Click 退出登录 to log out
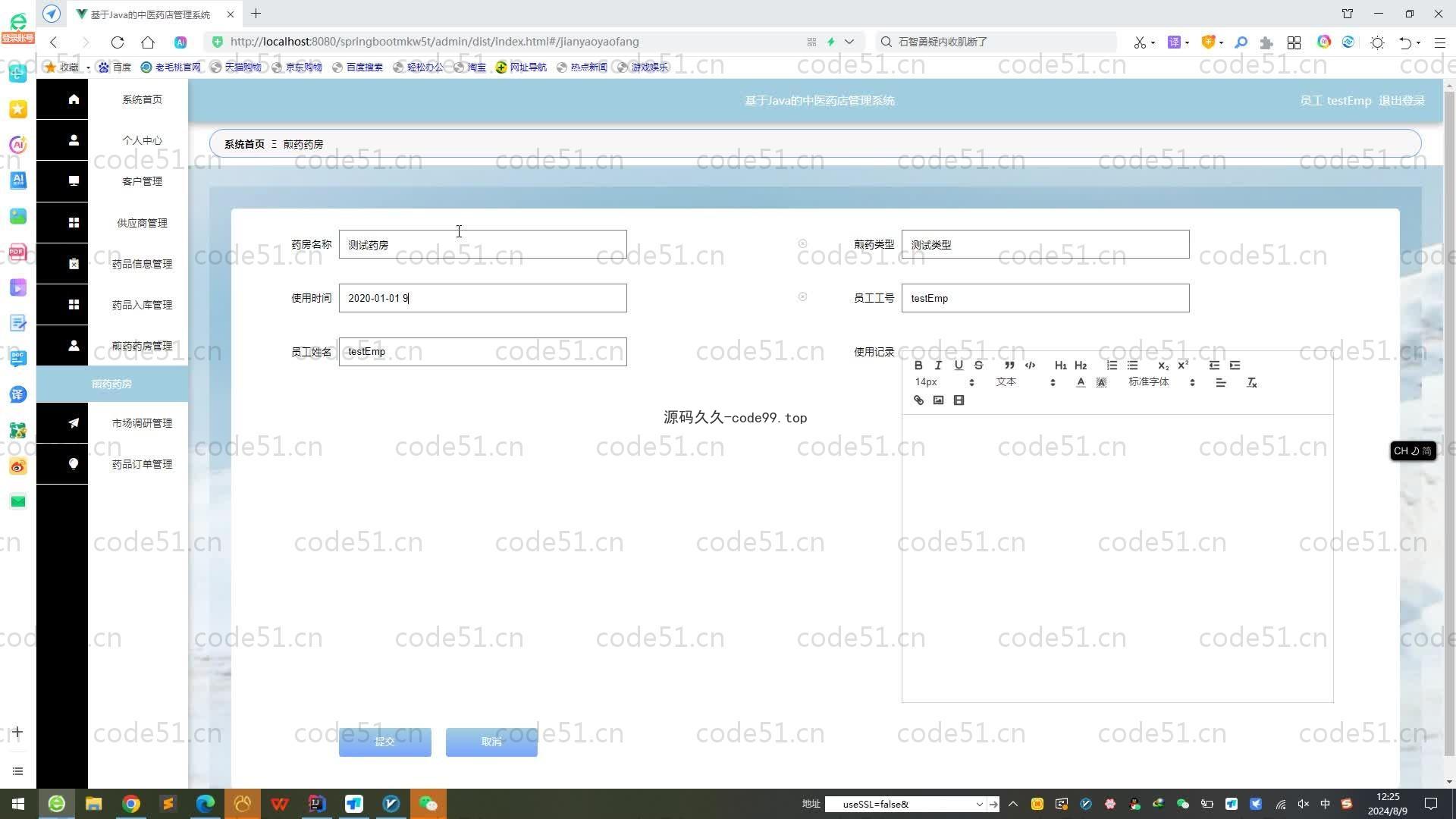The image size is (1456, 819). tap(1401, 101)
